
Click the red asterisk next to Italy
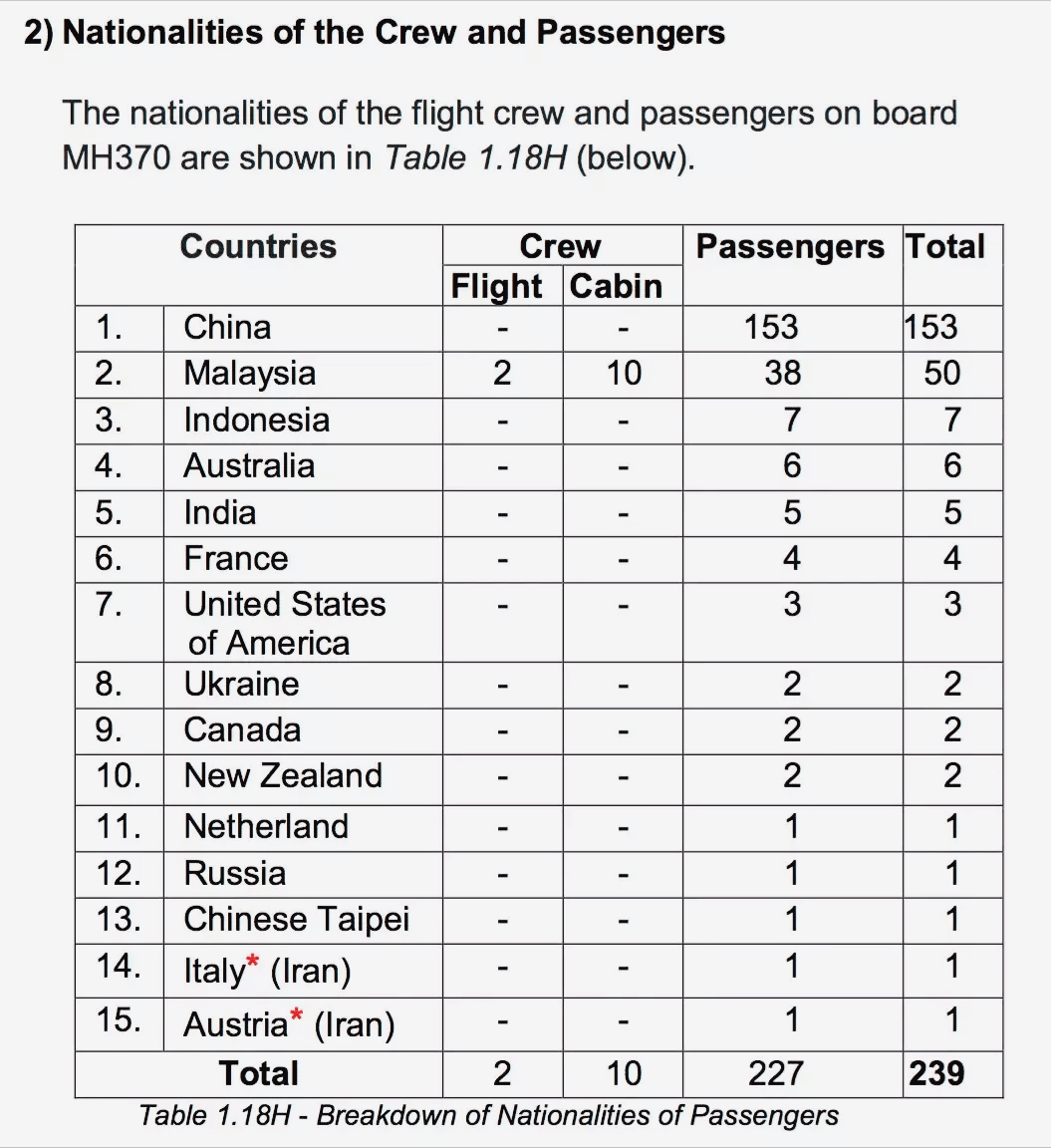[252, 962]
